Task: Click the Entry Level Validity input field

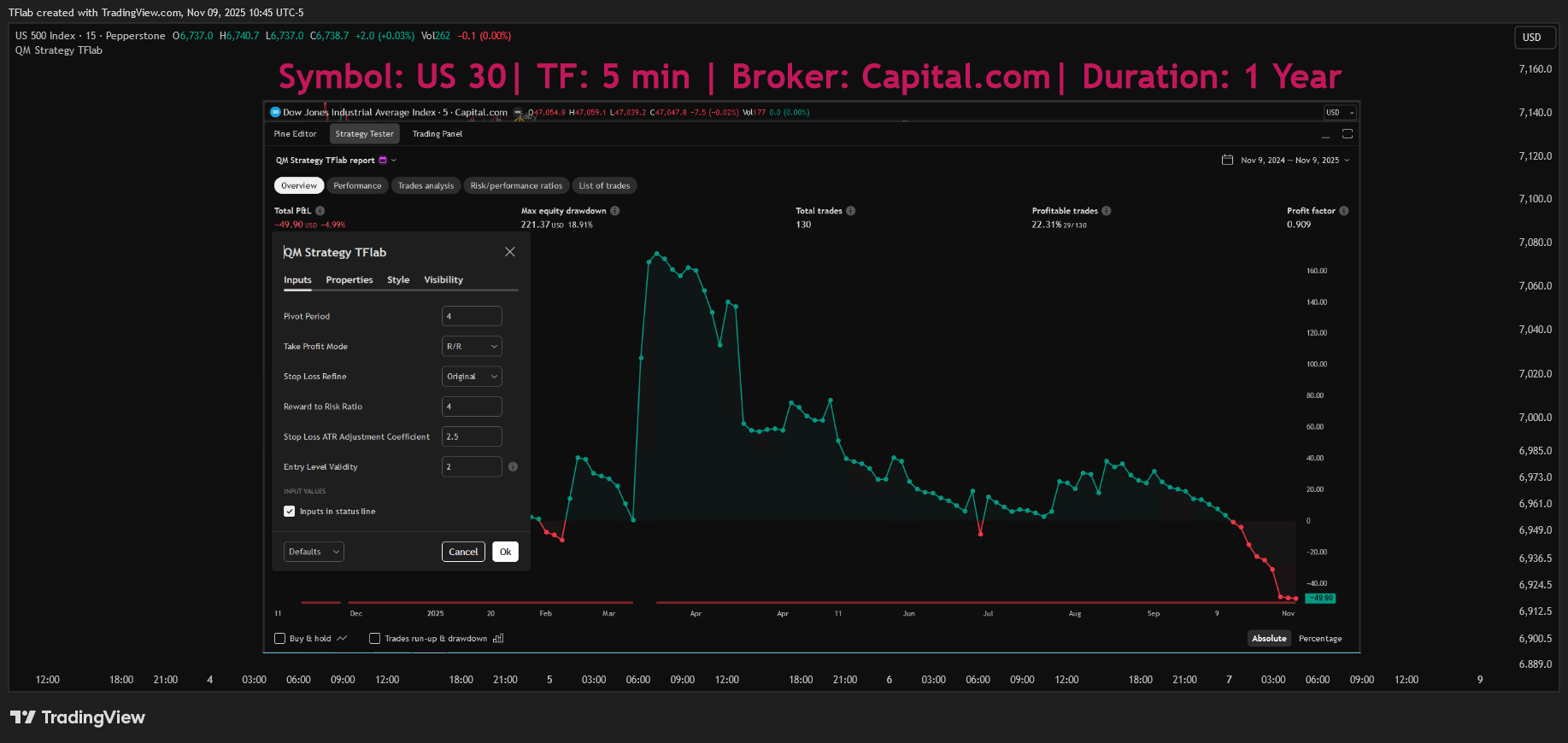Action: pos(472,467)
